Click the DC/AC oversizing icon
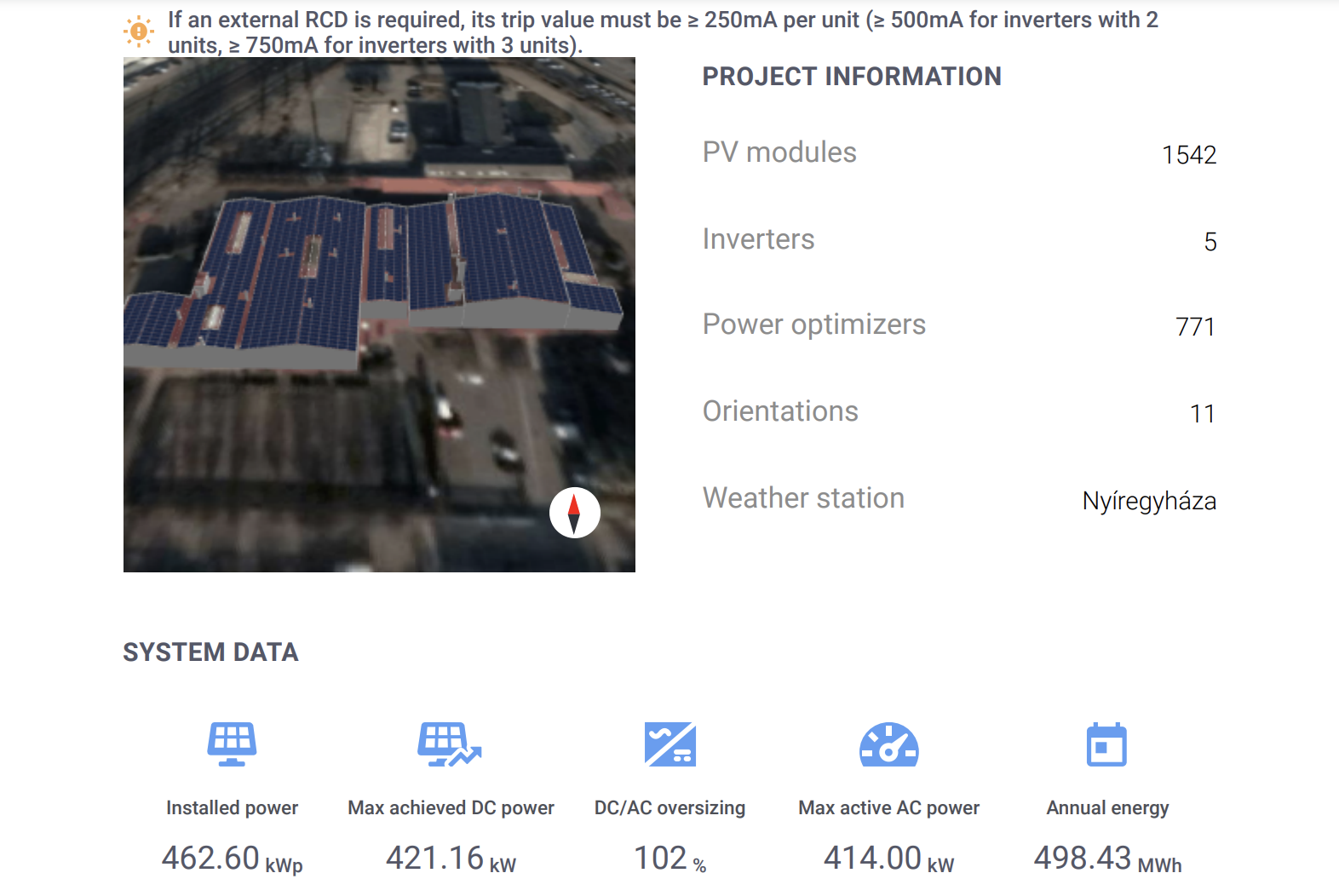The width and height of the screenshot is (1339, 896). [x=670, y=744]
